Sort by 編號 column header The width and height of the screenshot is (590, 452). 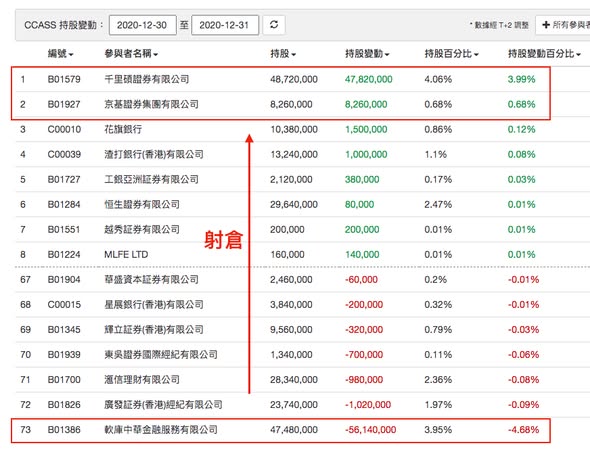pyautogui.click(x=60, y=54)
